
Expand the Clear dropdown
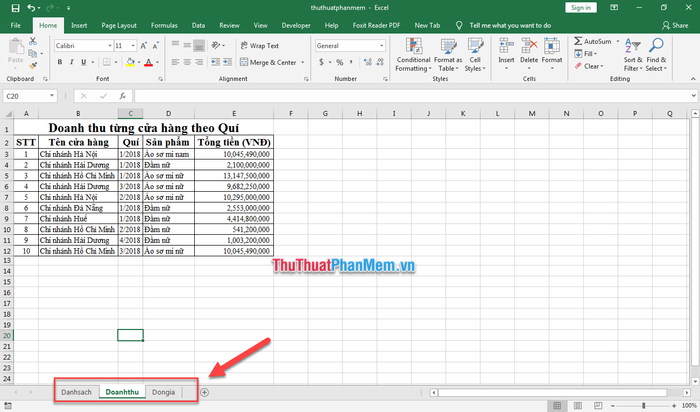click(x=602, y=66)
